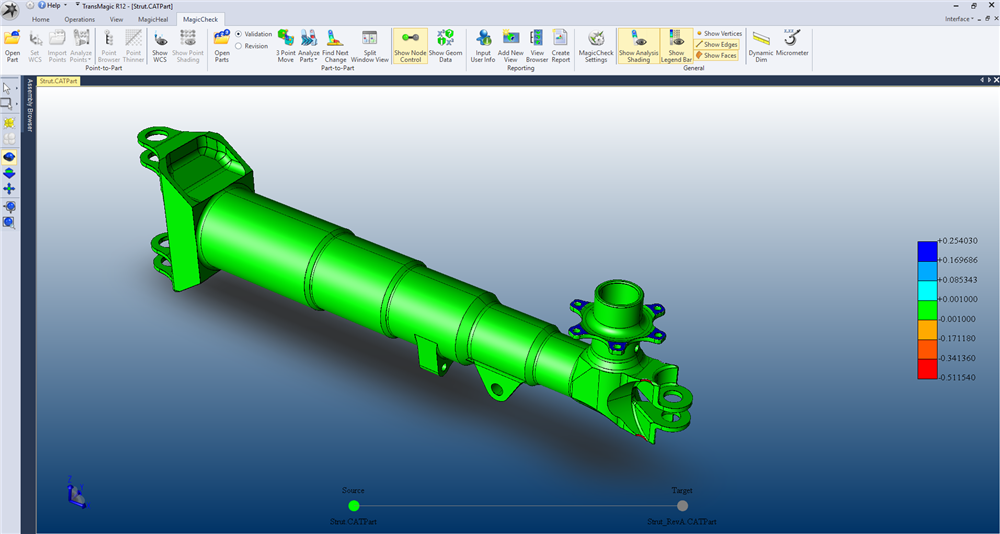Open the Operations ribbon tab
Viewport: 1000px width, 534px height.
tap(80, 19)
